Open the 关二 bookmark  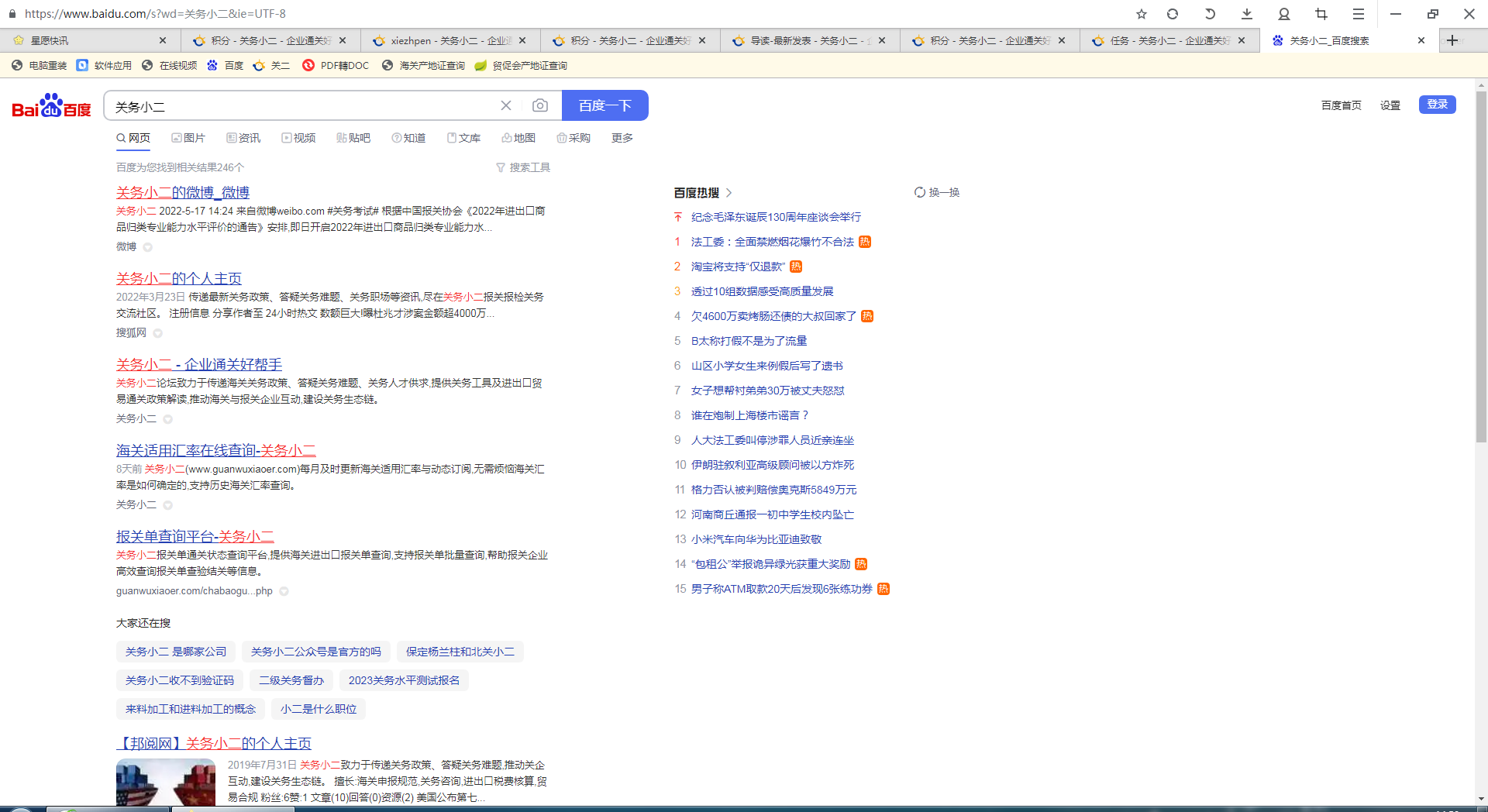272,65
